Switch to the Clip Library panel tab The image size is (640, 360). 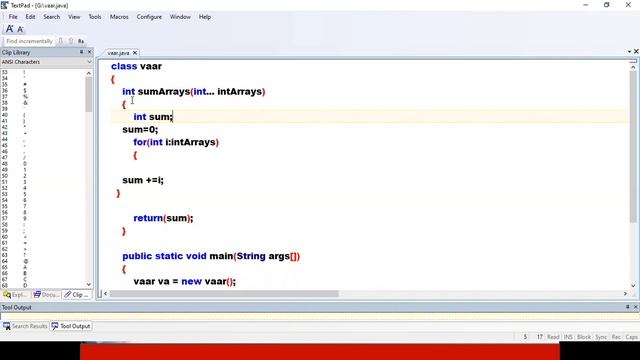pyautogui.click(x=77, y=294)
